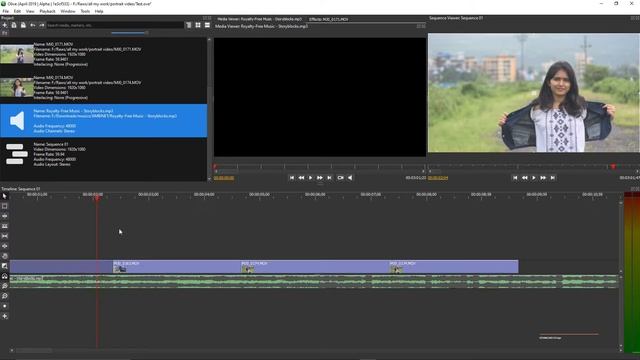The width and height of the screenshot is (640, 360).
Task: Switch to the Media Viewer tab
Action: pos(260,19)
